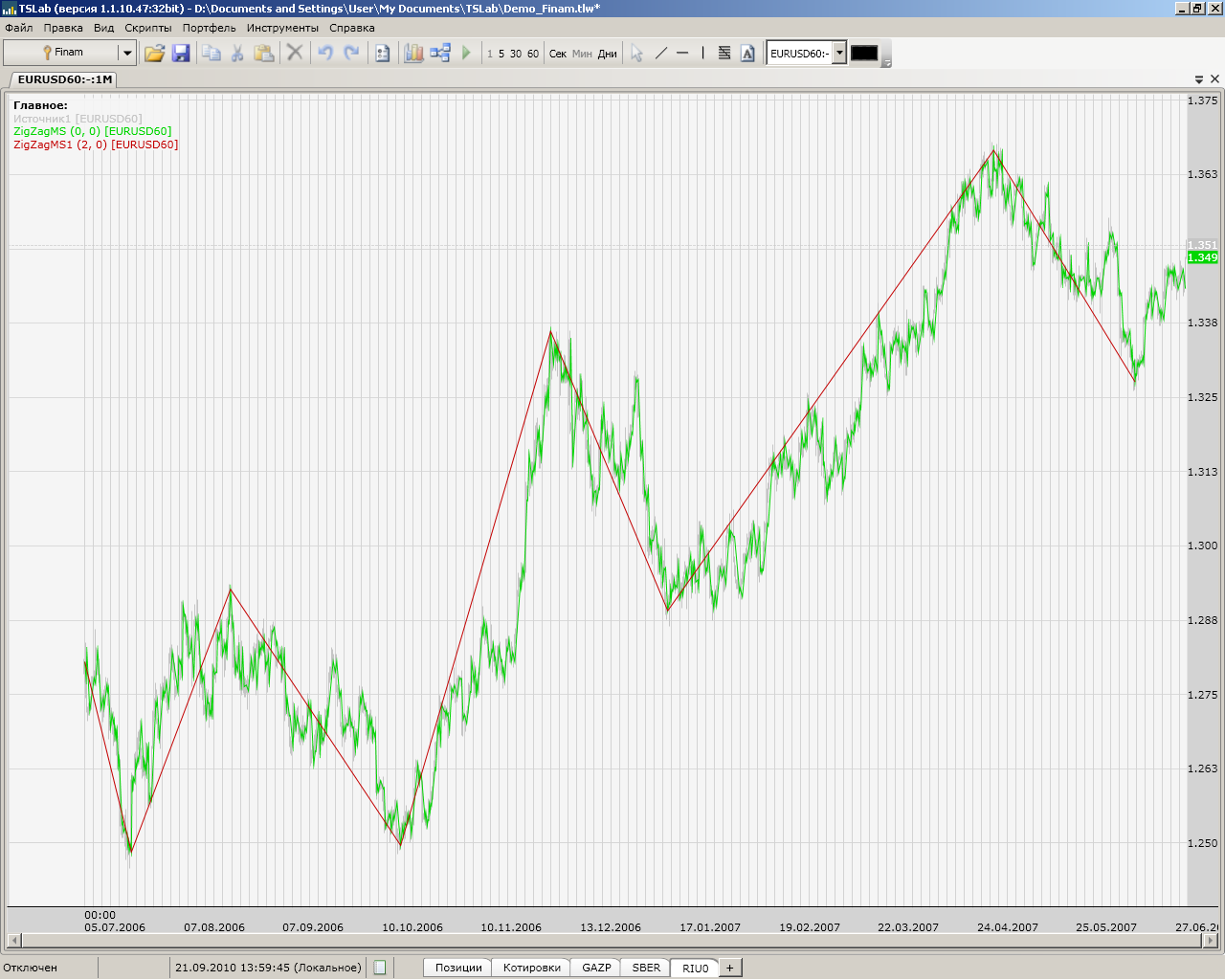The width and height of the screenshot is (1225, 980).
Task: Click the chart's horizontal scrollbar track
Action: click(612, 941)
